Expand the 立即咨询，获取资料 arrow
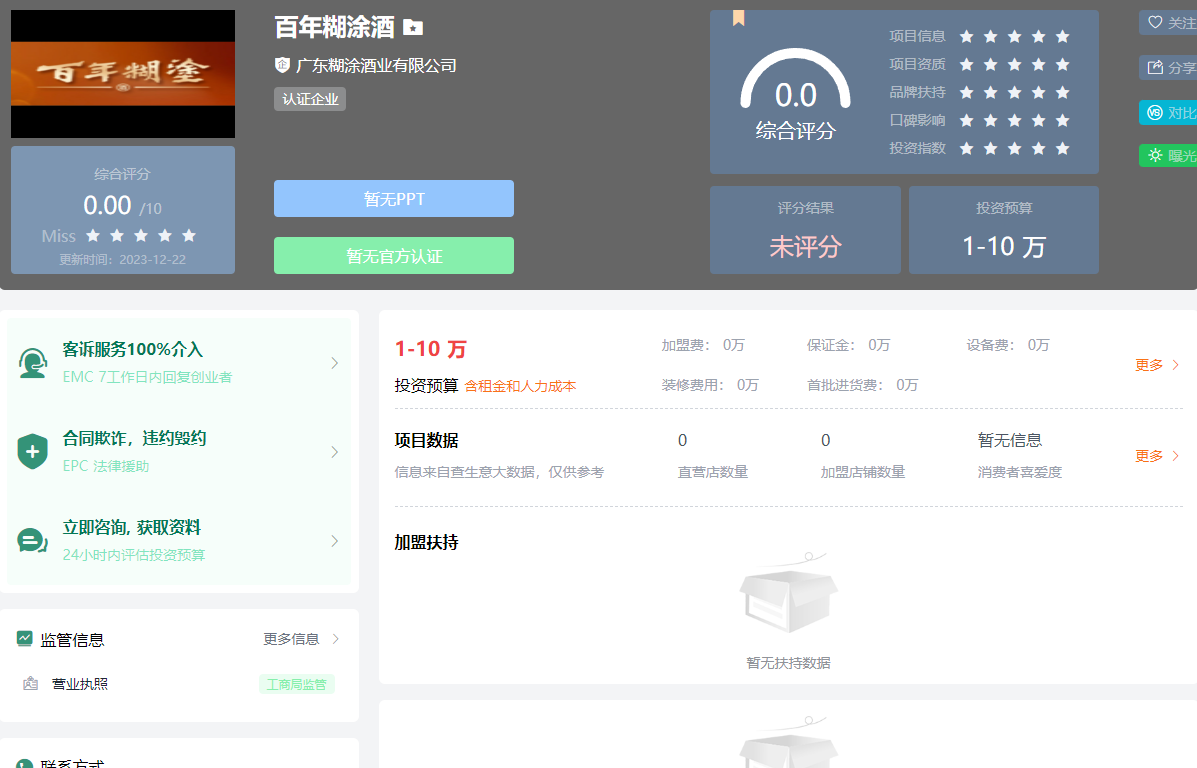The image size is (1197, 768). tap(335, 541)
